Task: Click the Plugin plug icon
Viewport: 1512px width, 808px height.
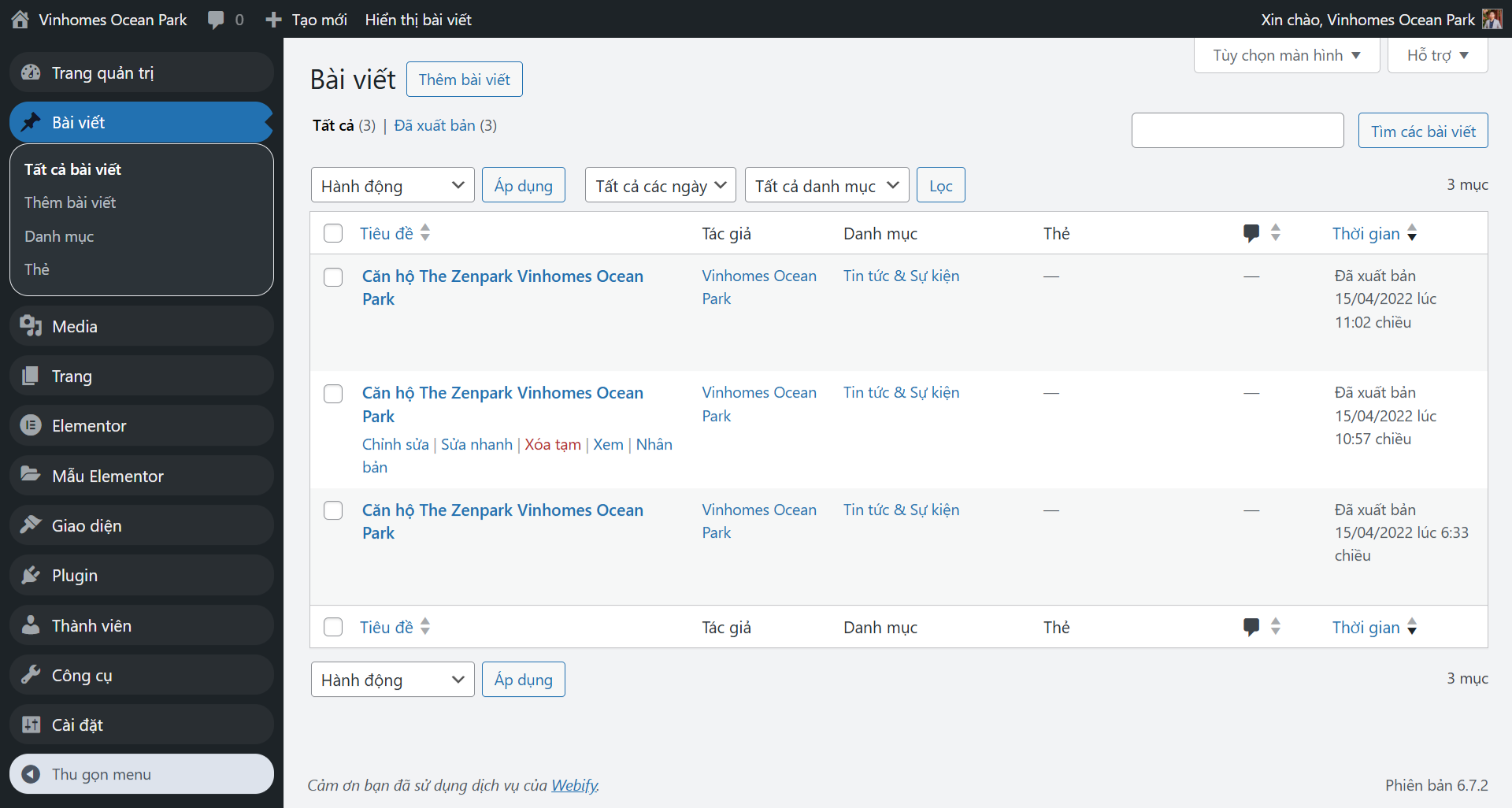Action: tap(31, 575)
